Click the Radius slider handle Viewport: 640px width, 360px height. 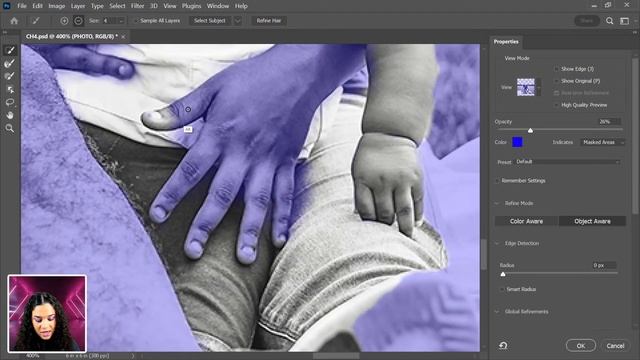tap(503, 274)
